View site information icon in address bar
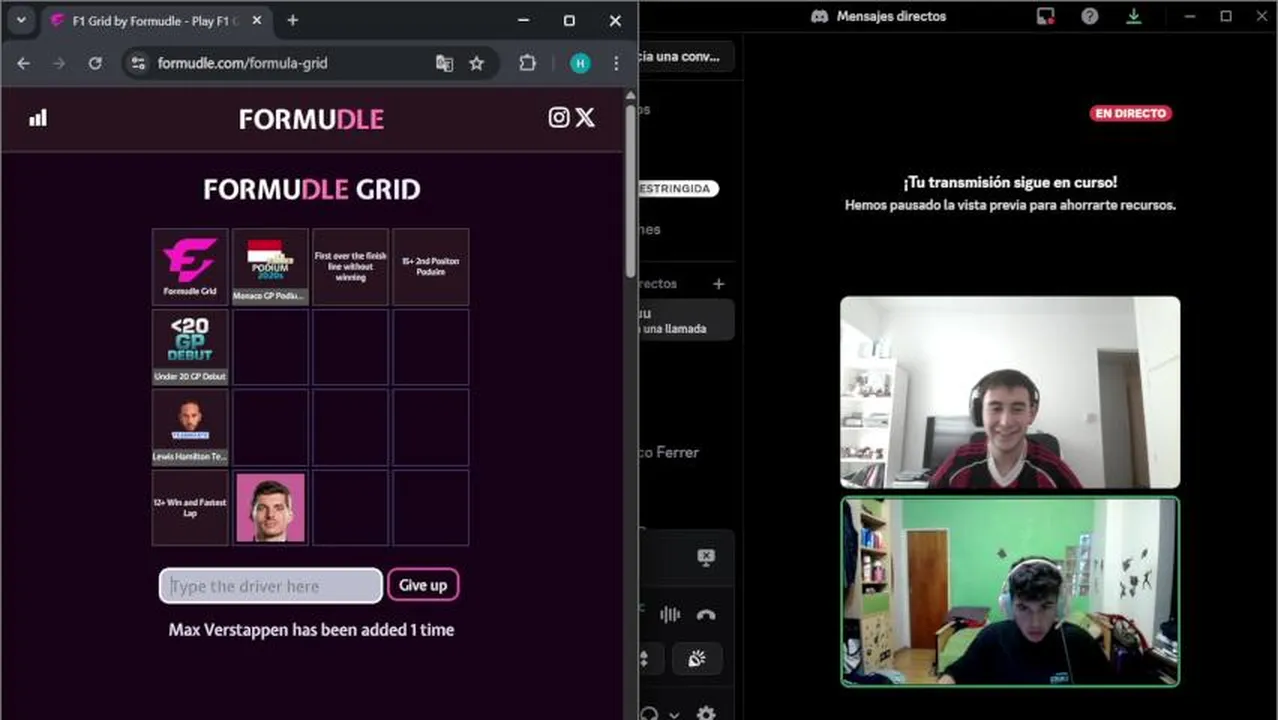The height and width of the screenshot is (720, 1278). (139, 63)
